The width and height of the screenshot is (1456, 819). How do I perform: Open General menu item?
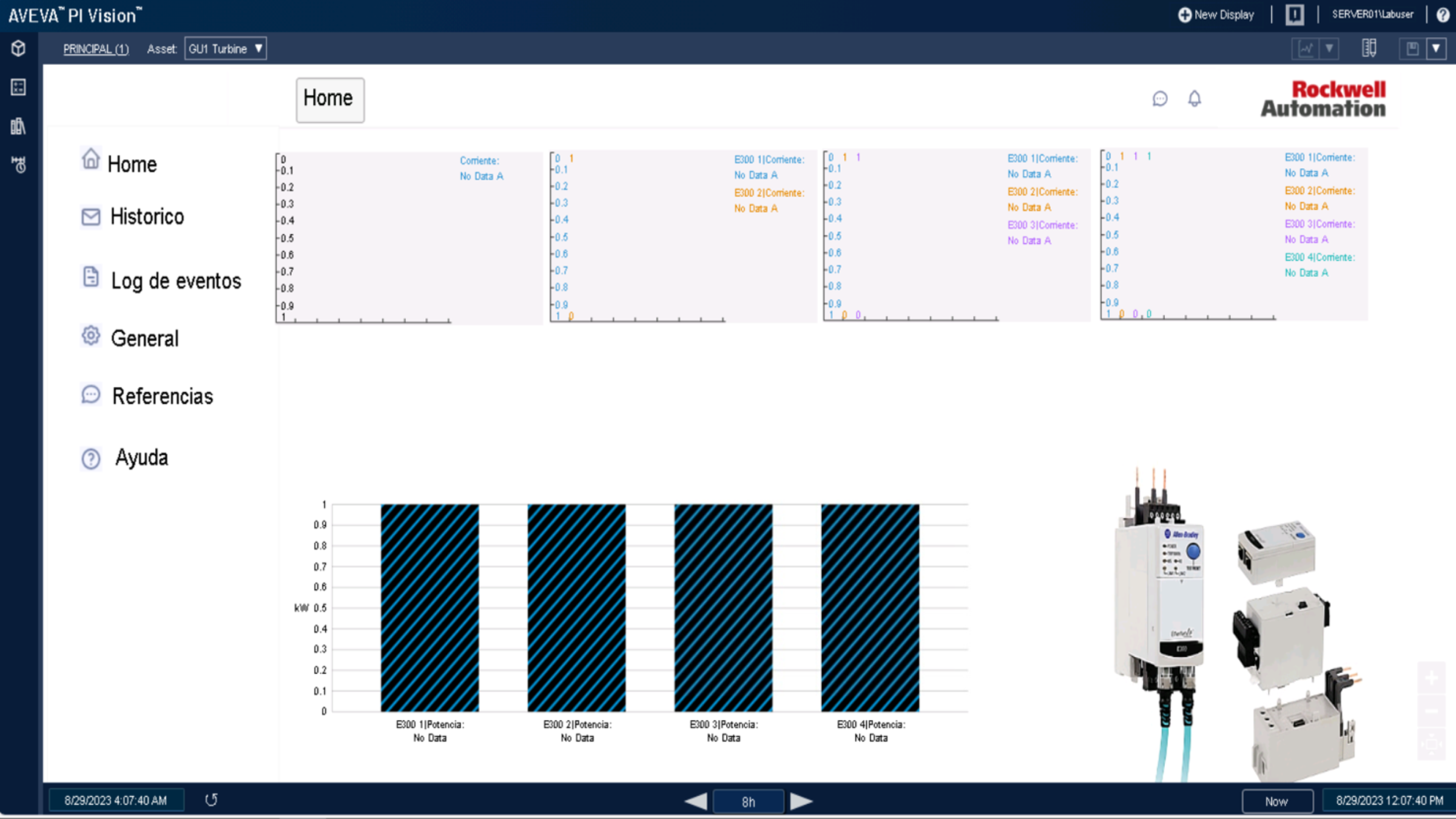144,338
